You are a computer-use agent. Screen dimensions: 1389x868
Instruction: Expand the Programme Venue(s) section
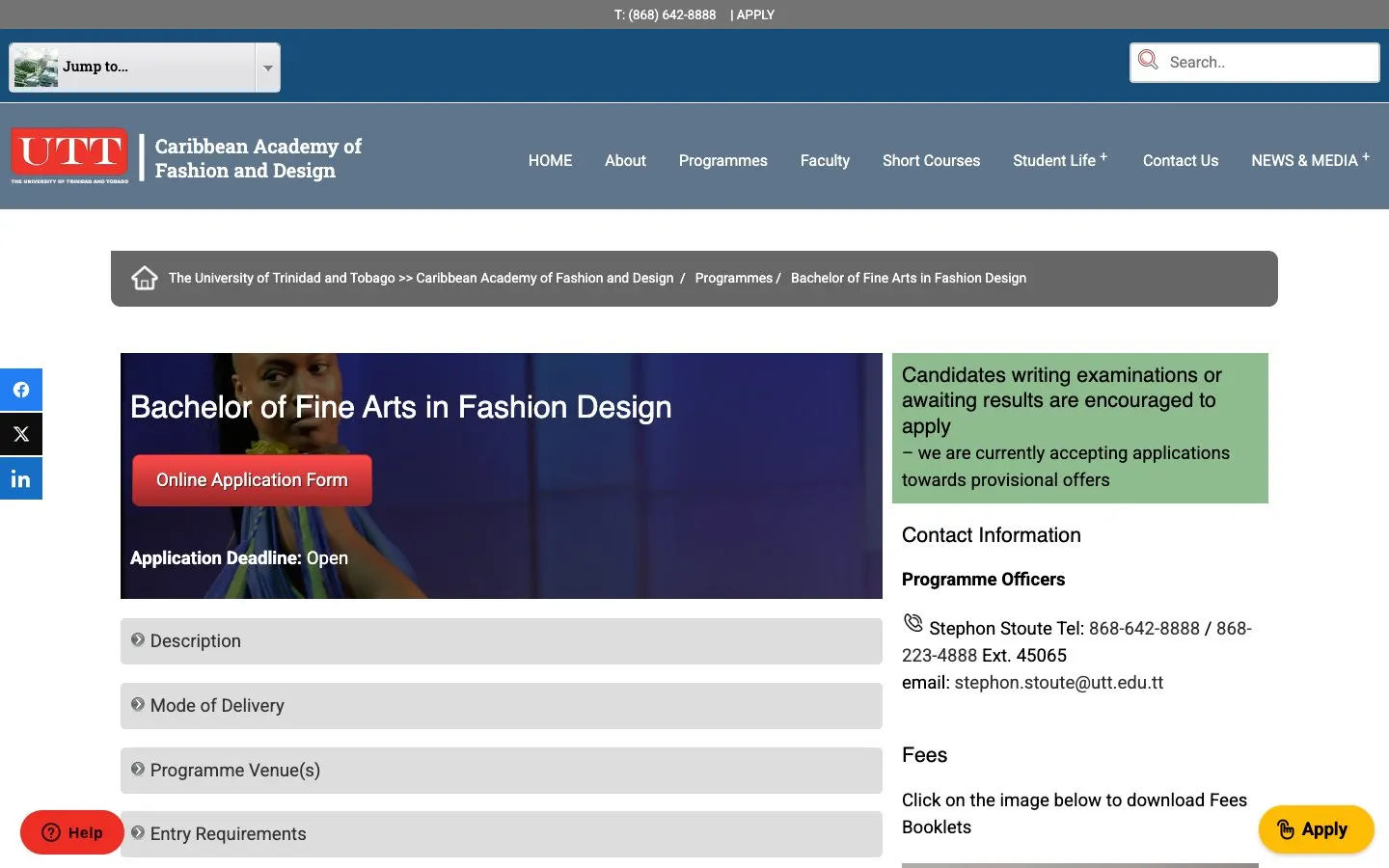pyautogui.click(x=502, y=771)
